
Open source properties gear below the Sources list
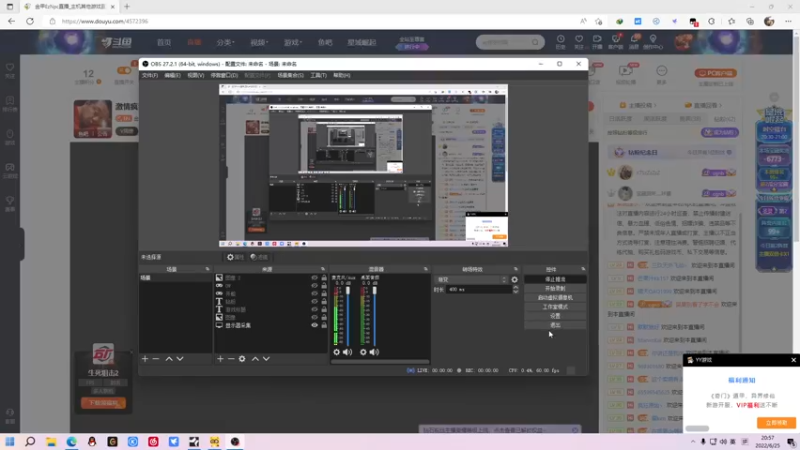click(242, 359)
